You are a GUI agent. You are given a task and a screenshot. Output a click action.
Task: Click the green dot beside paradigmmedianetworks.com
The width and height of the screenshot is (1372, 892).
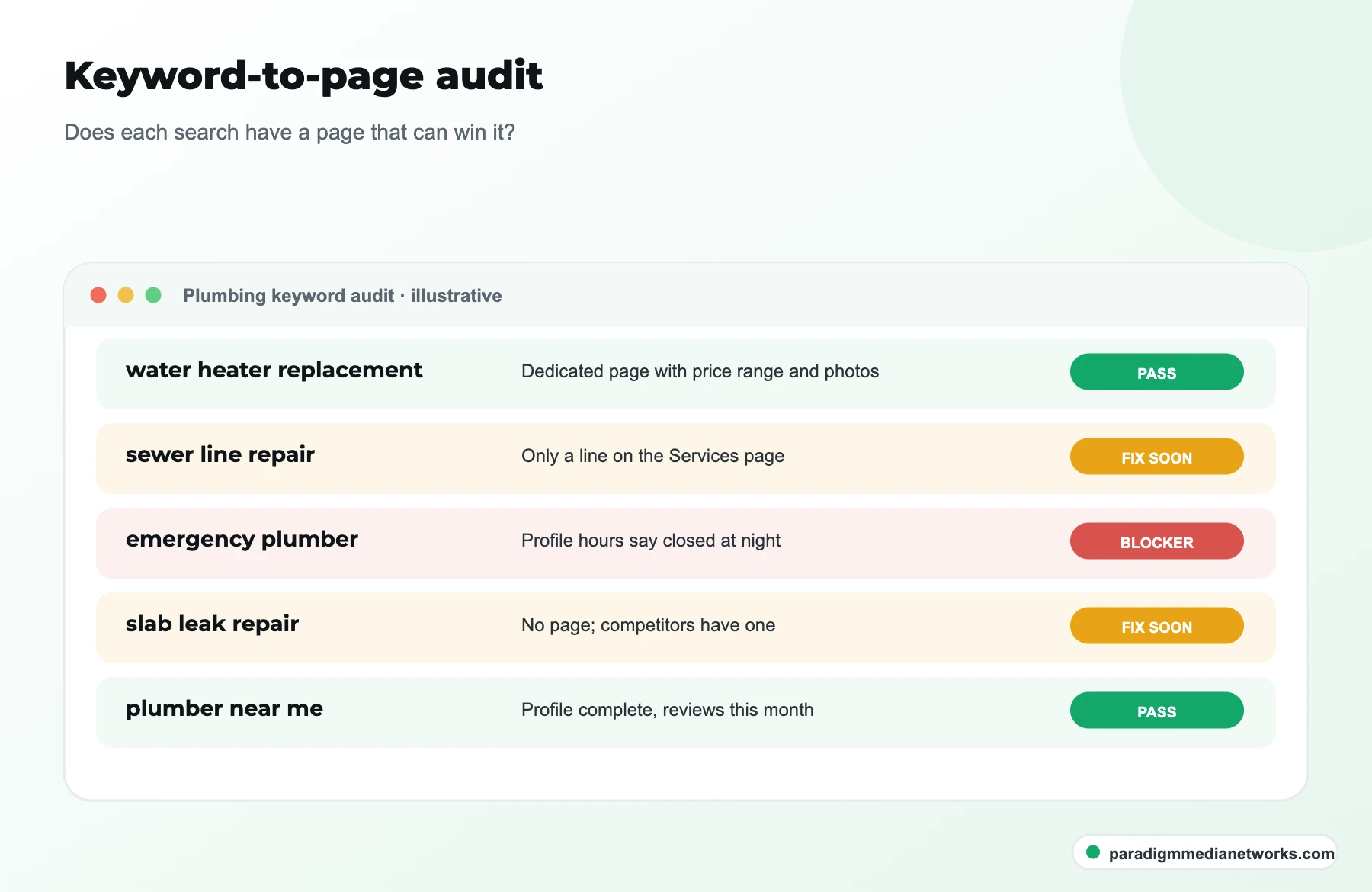(x=1093, y=852)
